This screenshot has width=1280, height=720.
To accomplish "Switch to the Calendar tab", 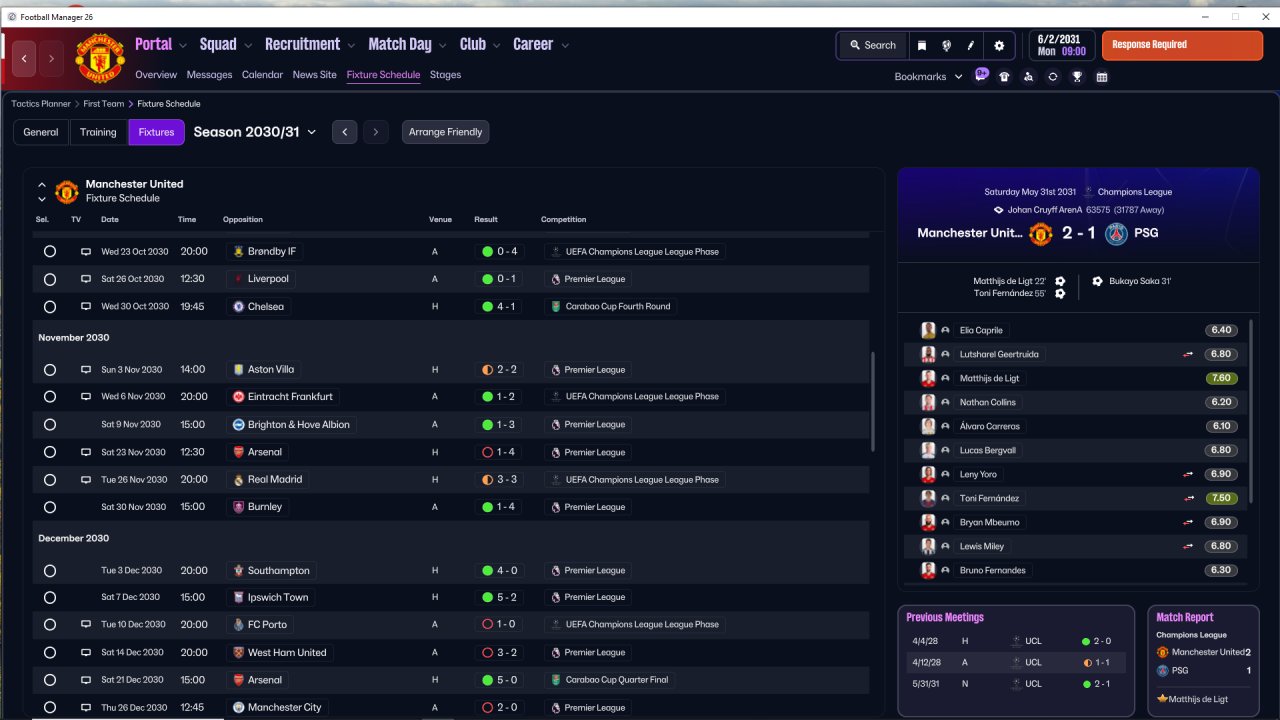I will tap(262, 75).
